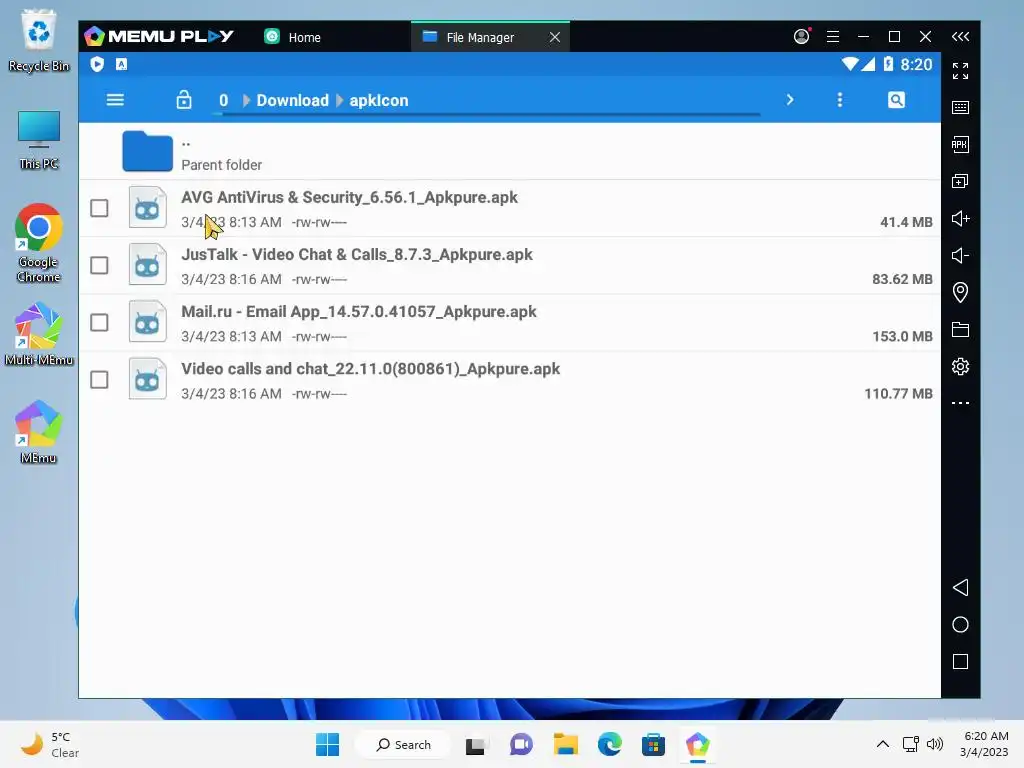
Task: Show more sidebar tools with three dots
Action: [x=960, y=403]
